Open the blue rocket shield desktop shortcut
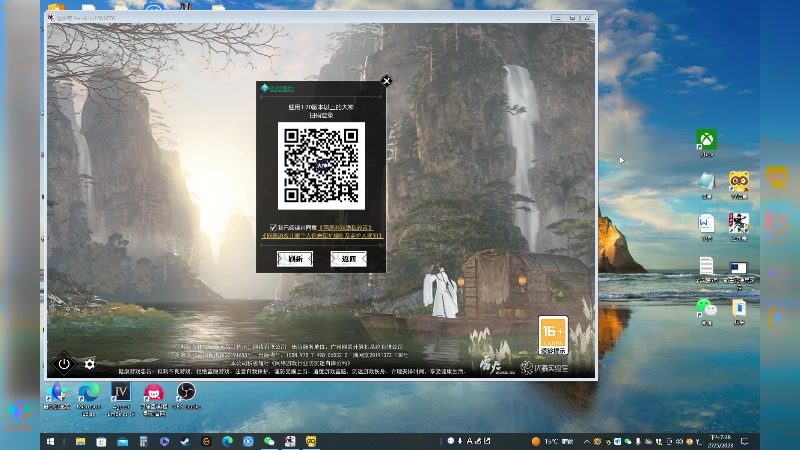The height and width of the screenshot is (450, 800). click(56, 396)
